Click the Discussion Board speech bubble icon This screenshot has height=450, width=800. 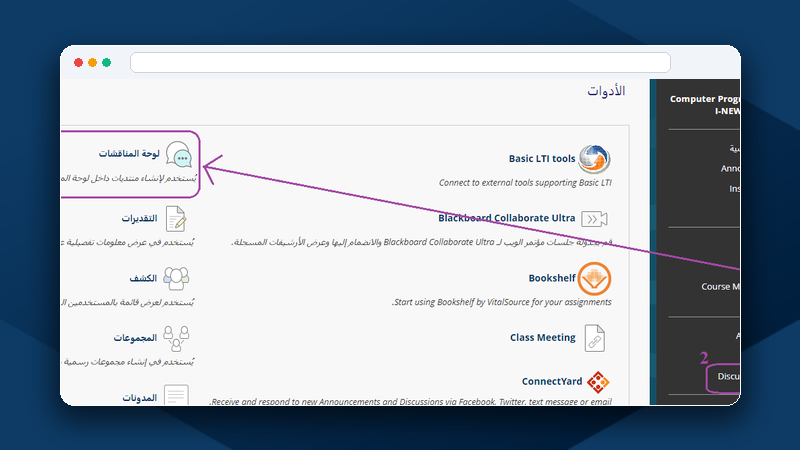(179, 155)
